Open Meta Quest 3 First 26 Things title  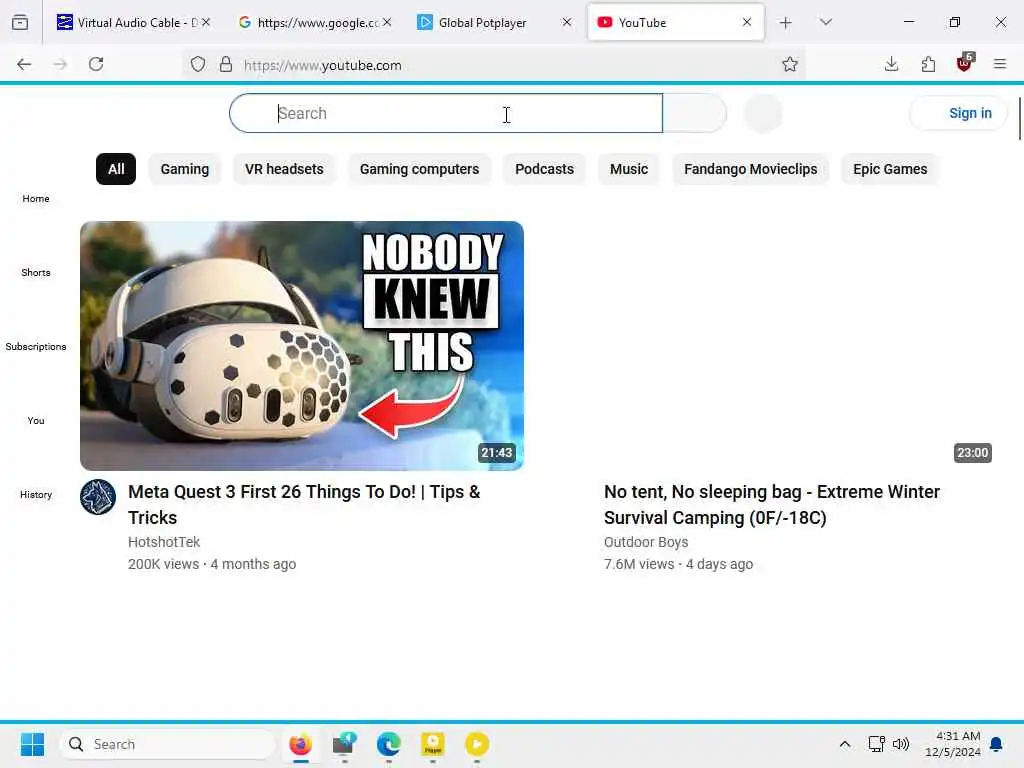(x=304, y=504)
